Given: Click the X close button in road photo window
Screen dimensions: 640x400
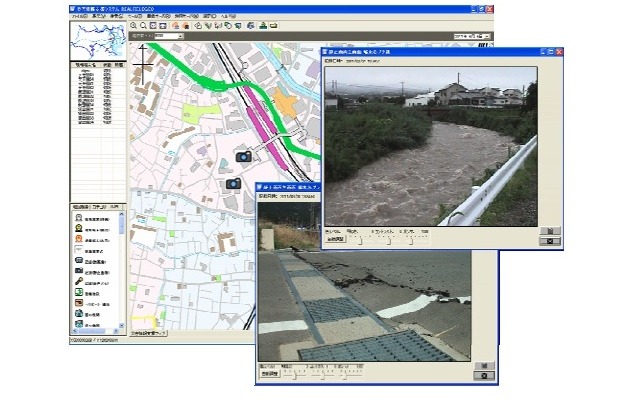Looking at the screenshot, I should click(484, 376).
